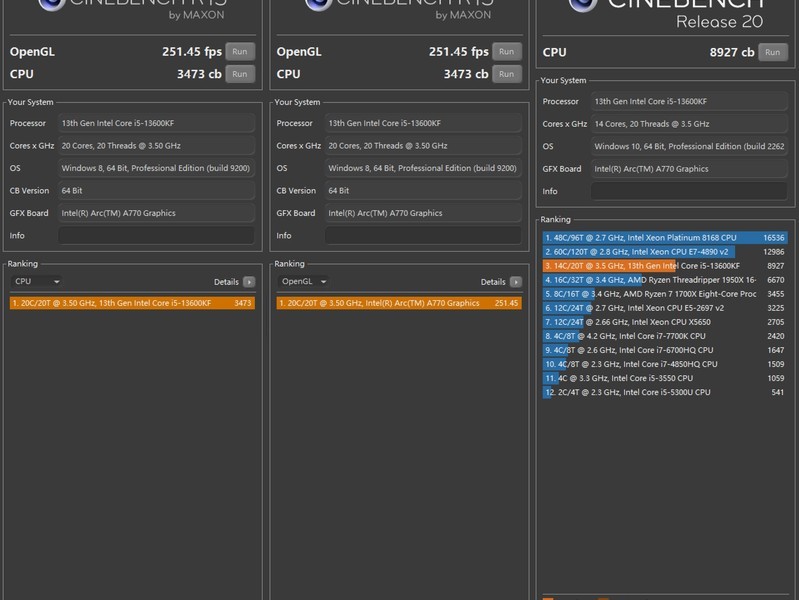Run OpenGL test in R15 window with CPU ranking
799x600 pixels.
tap(239, 51)
